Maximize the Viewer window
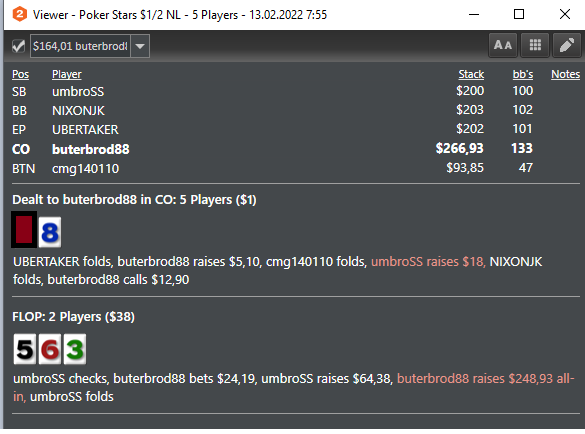The image size is (585, 434). click(519, 15)
